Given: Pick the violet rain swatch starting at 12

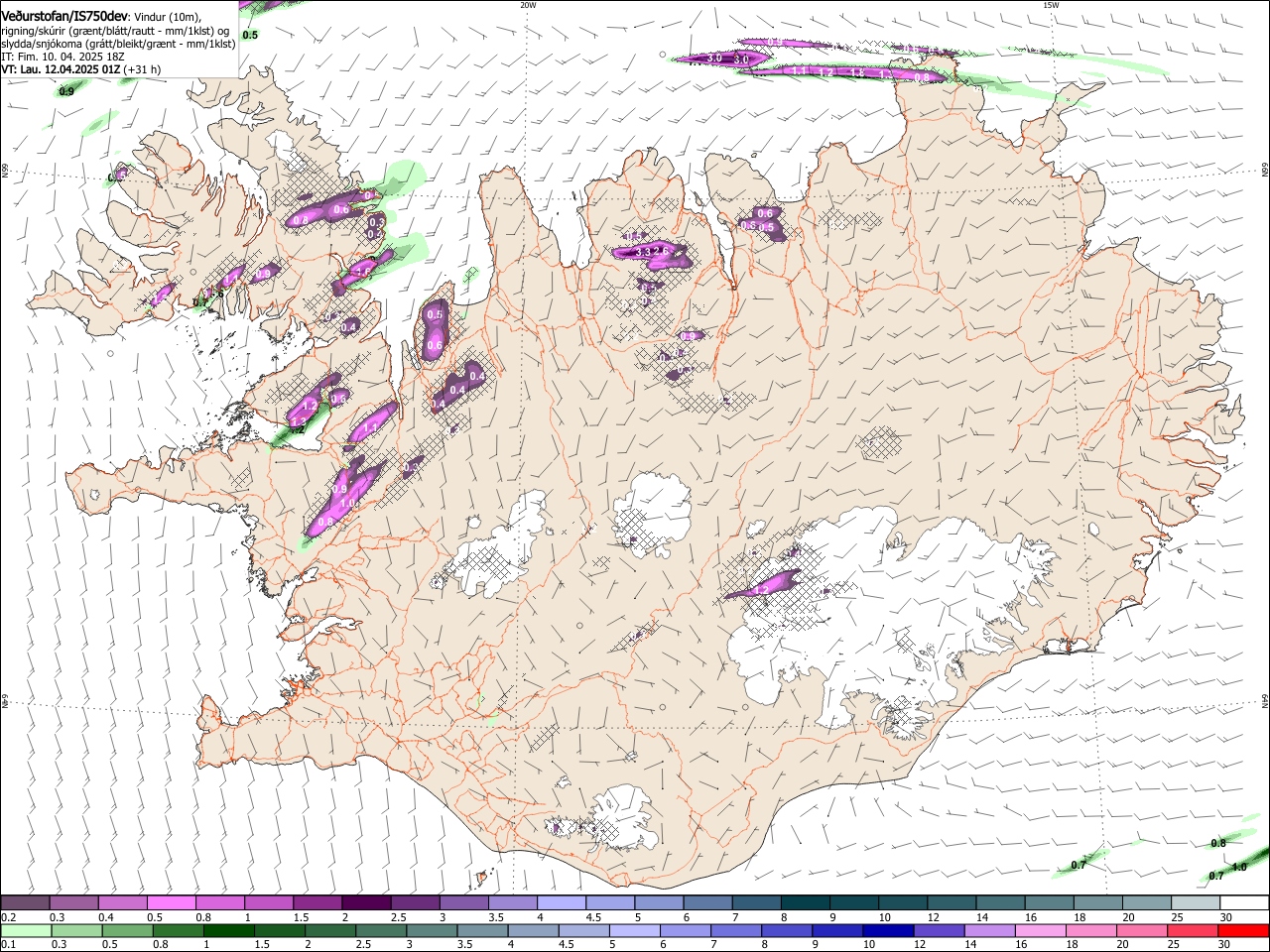Looking at the screenshot, I should tap(939, 930).
